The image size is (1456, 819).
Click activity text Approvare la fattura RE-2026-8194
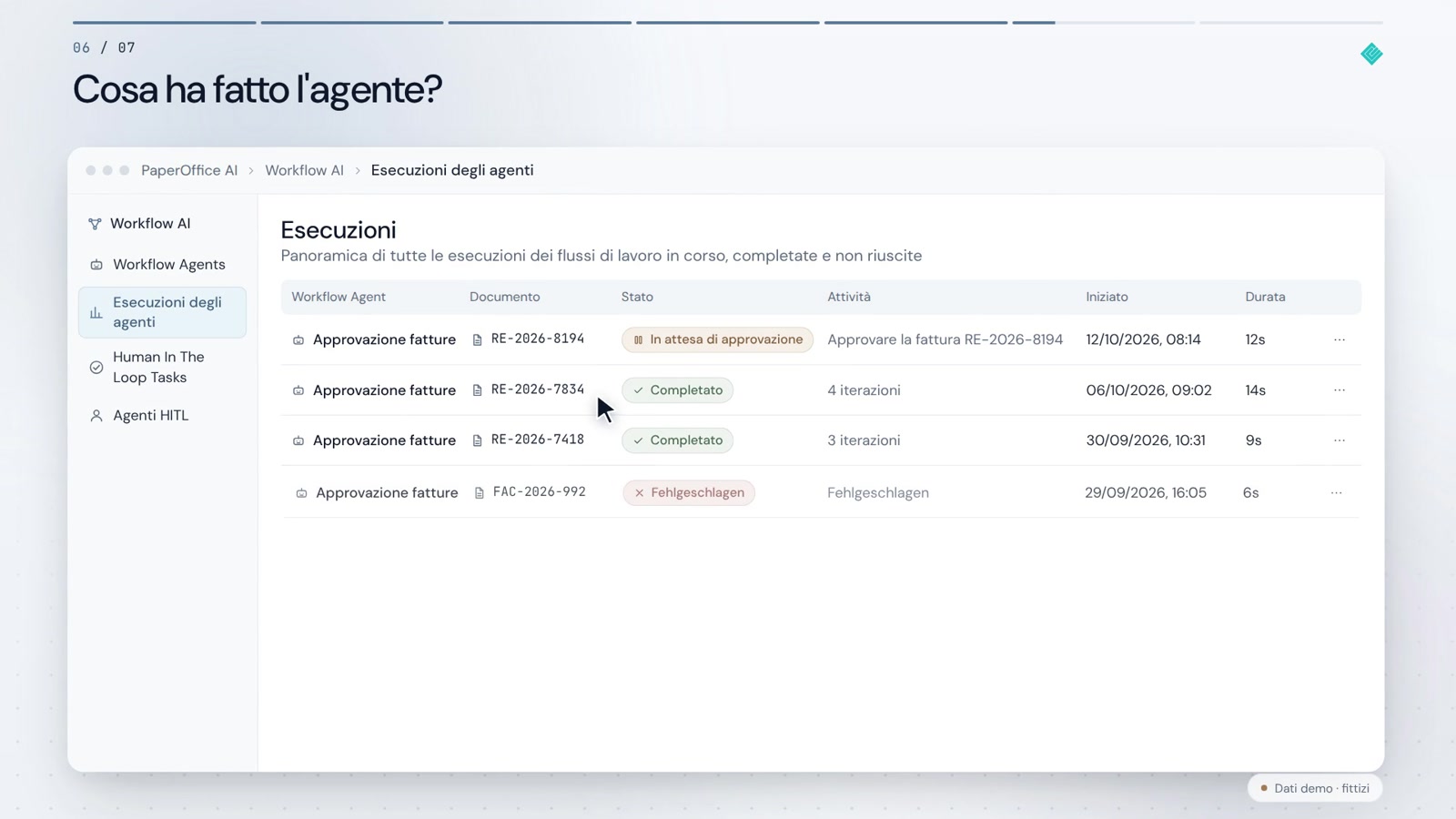pyautogui.click(x=945, y=339)
